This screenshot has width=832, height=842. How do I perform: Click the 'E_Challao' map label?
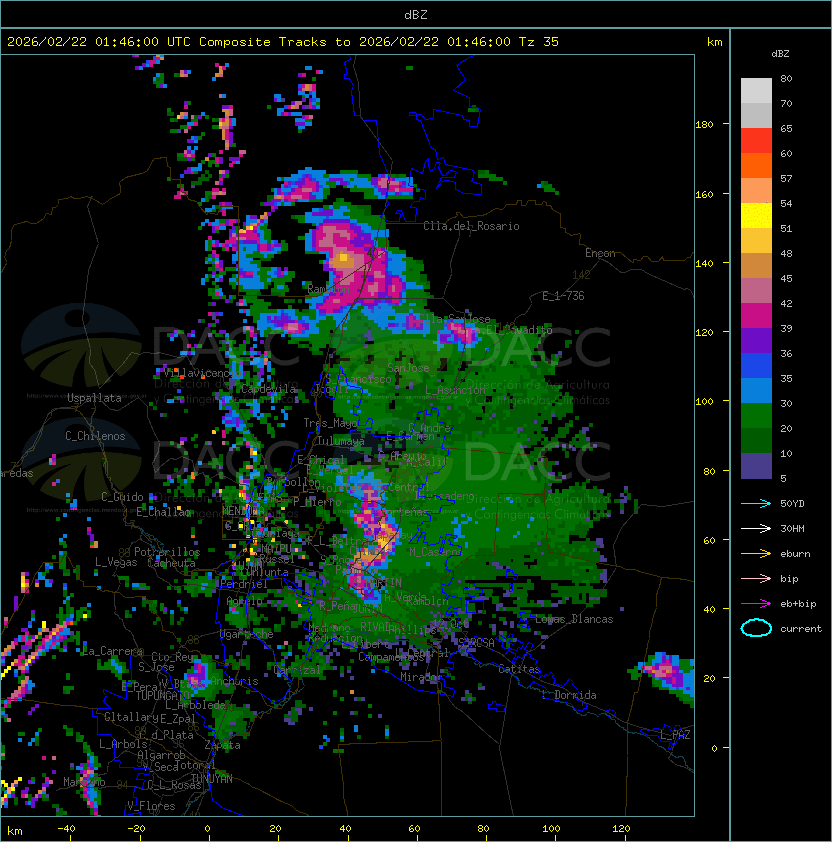[163, 512]
